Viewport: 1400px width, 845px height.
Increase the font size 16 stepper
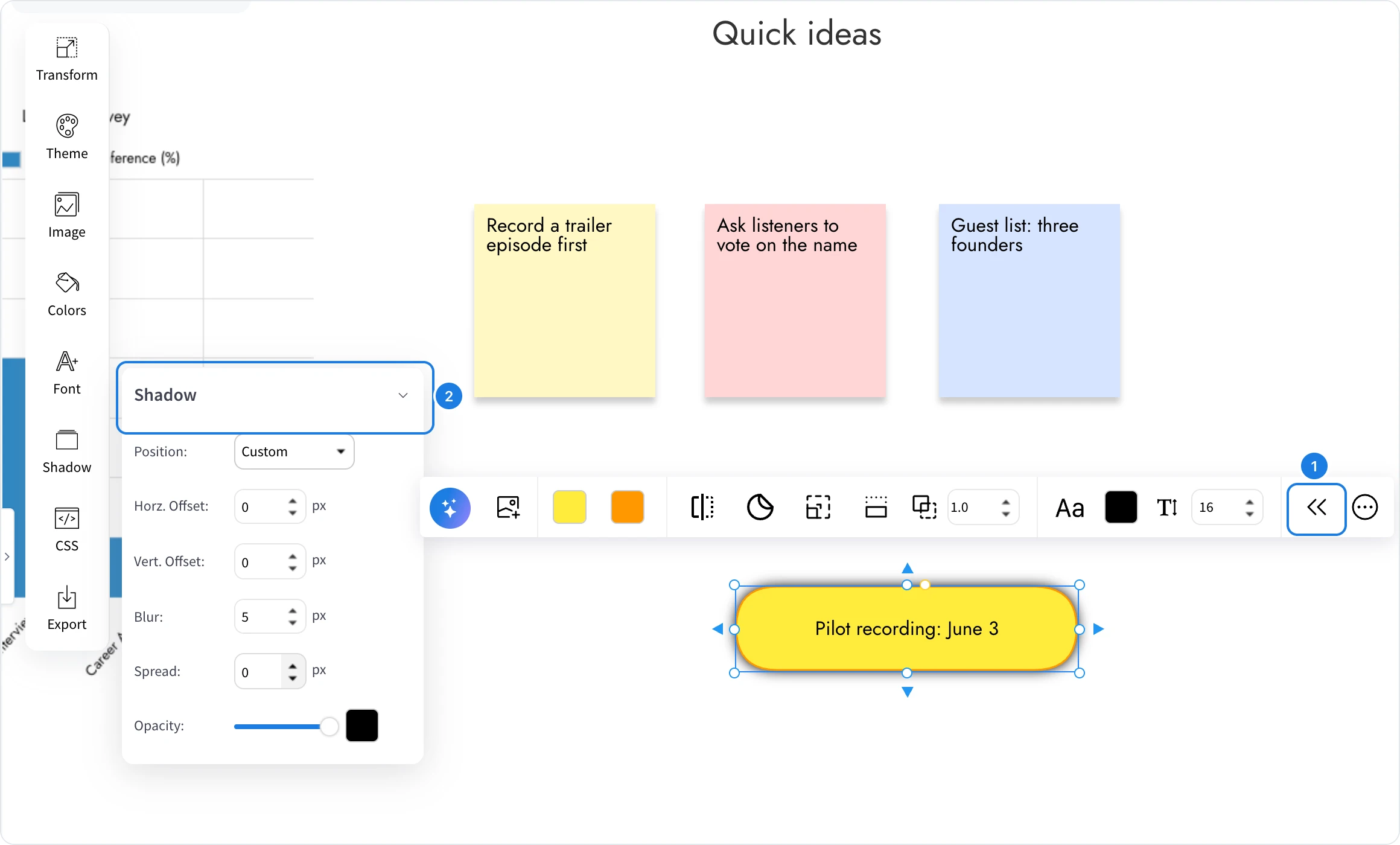pos(1250,502)
